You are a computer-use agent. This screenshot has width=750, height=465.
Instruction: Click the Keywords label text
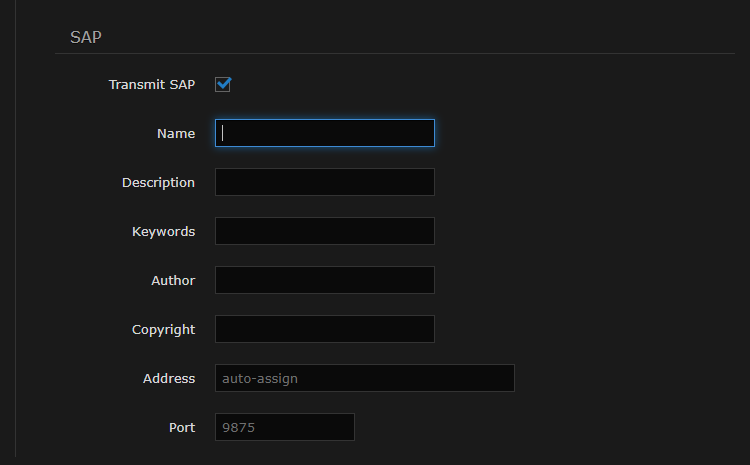[x=163, y=231]
